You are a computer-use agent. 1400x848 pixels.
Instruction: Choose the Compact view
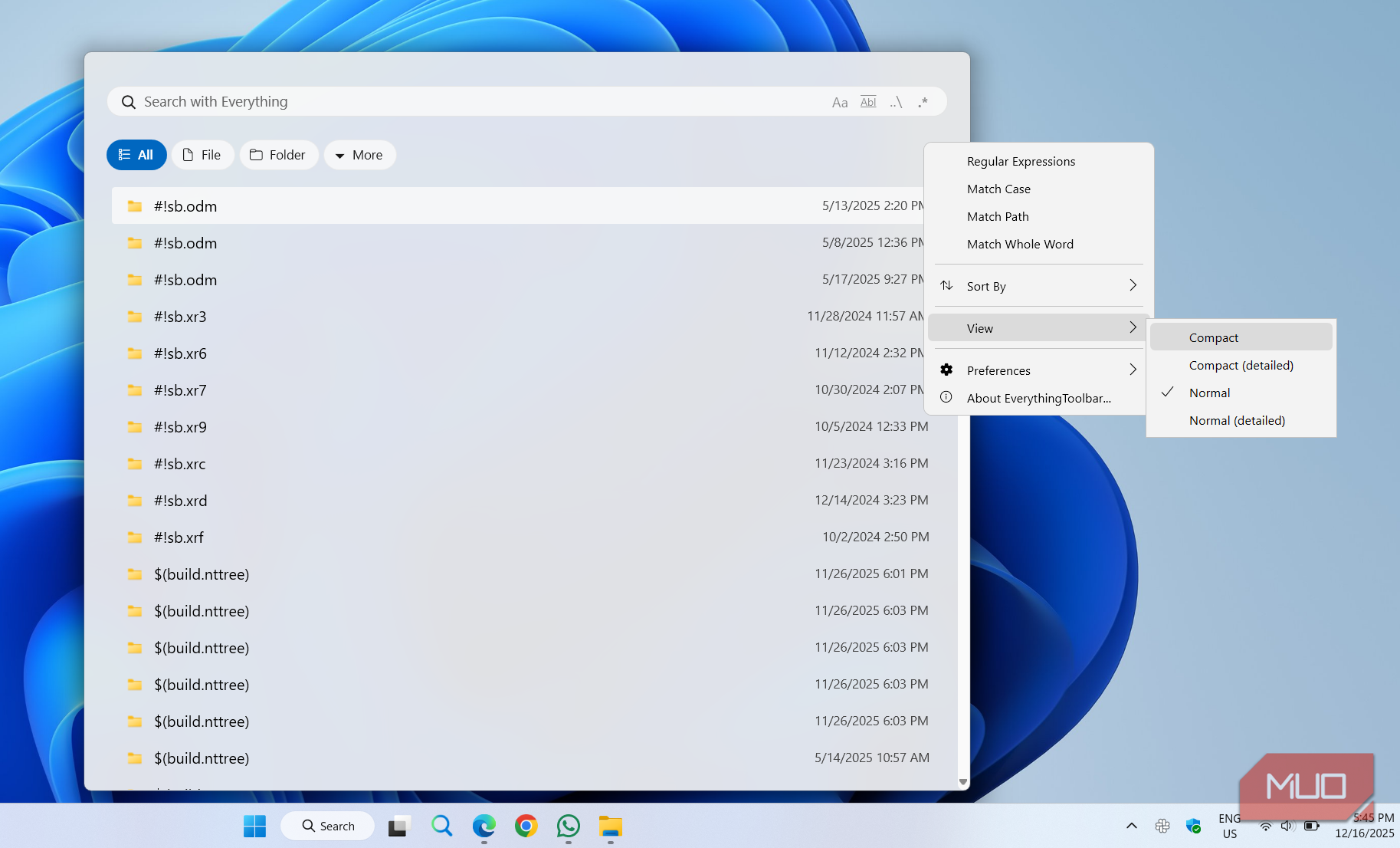pyautogui.click(x=1241, y=337)
